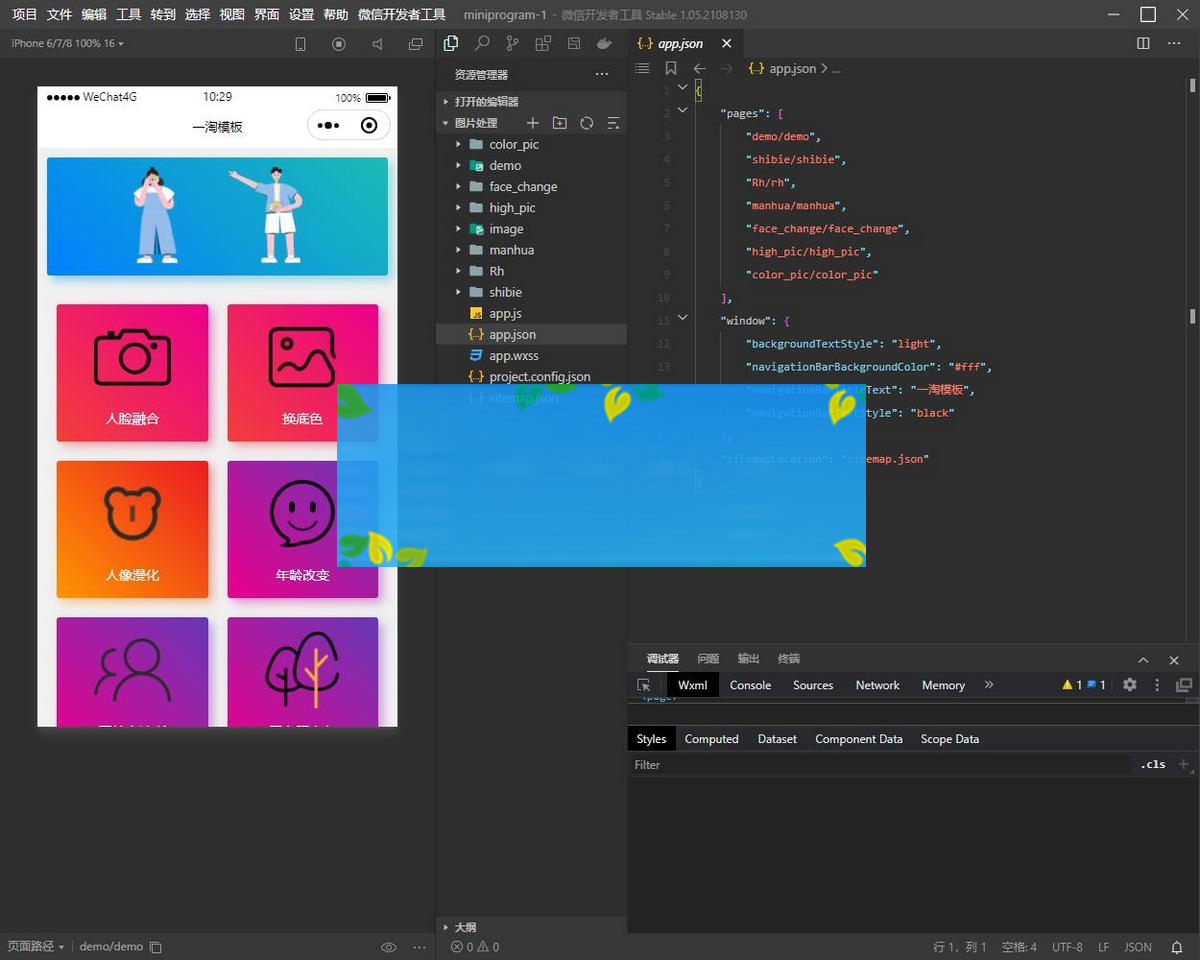
Task: Toggle preview eye icon in bottom bar
Action: [389, 947]
